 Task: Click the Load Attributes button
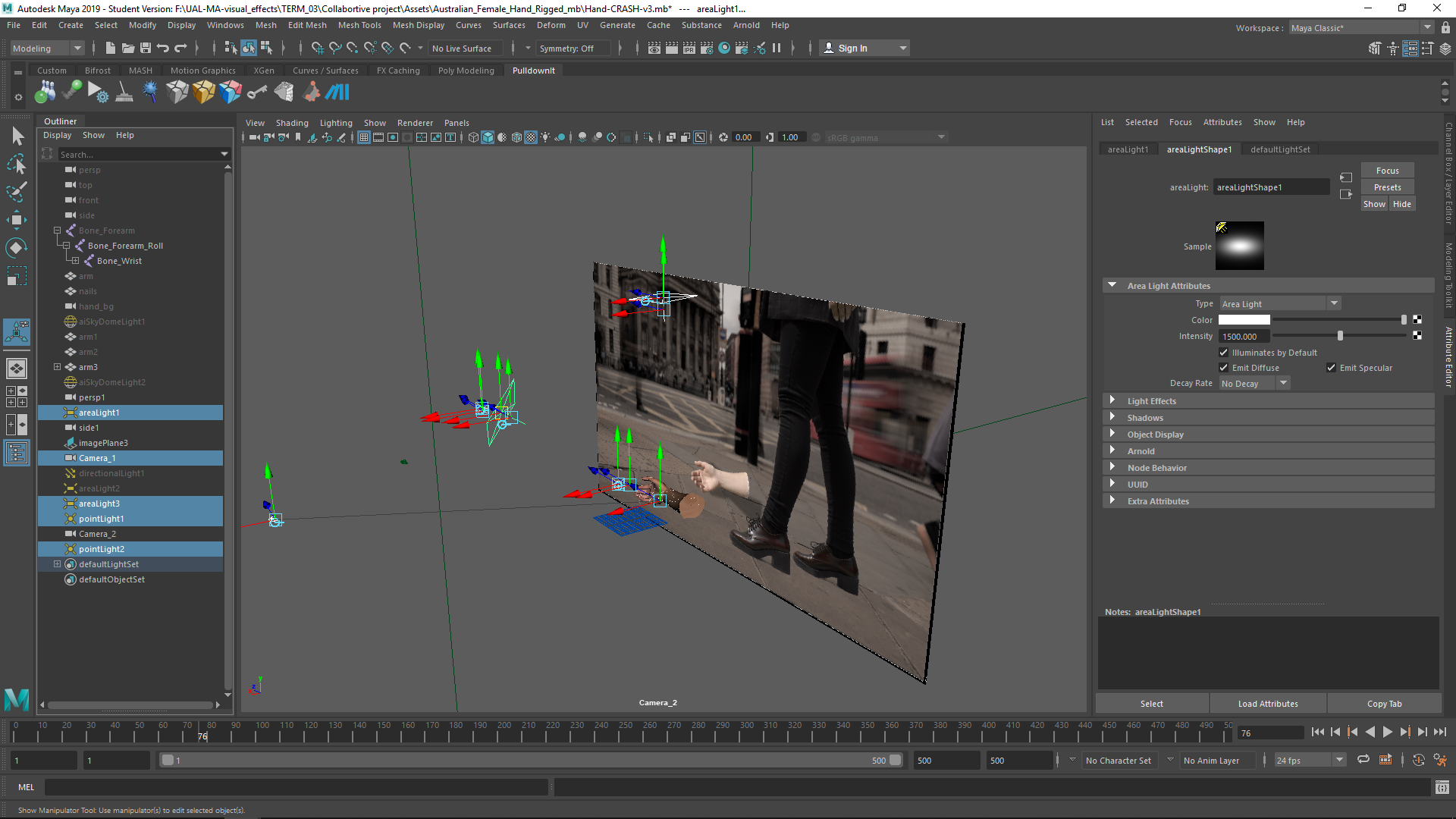tap(1268, 704)
